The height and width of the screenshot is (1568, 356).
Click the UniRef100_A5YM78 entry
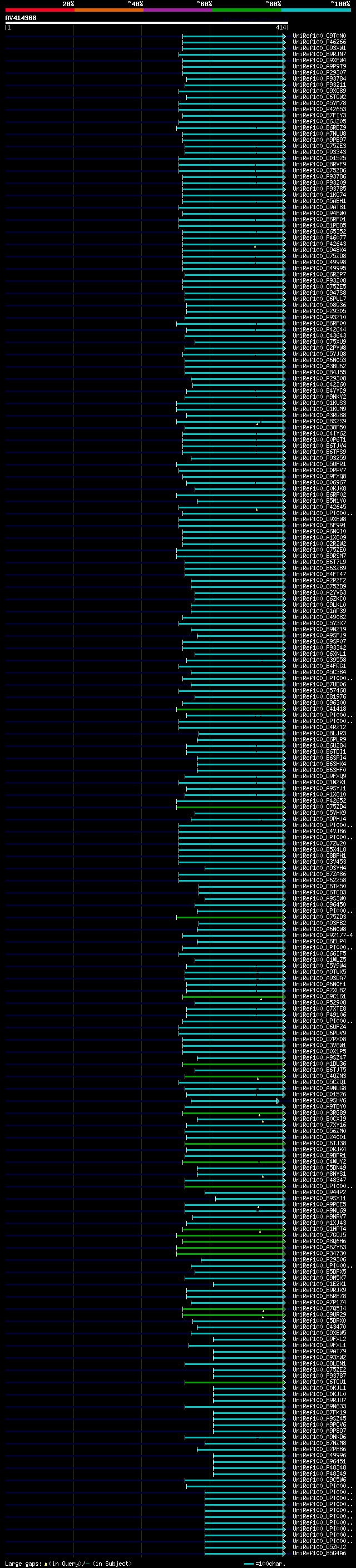click(x=319, y=103)
